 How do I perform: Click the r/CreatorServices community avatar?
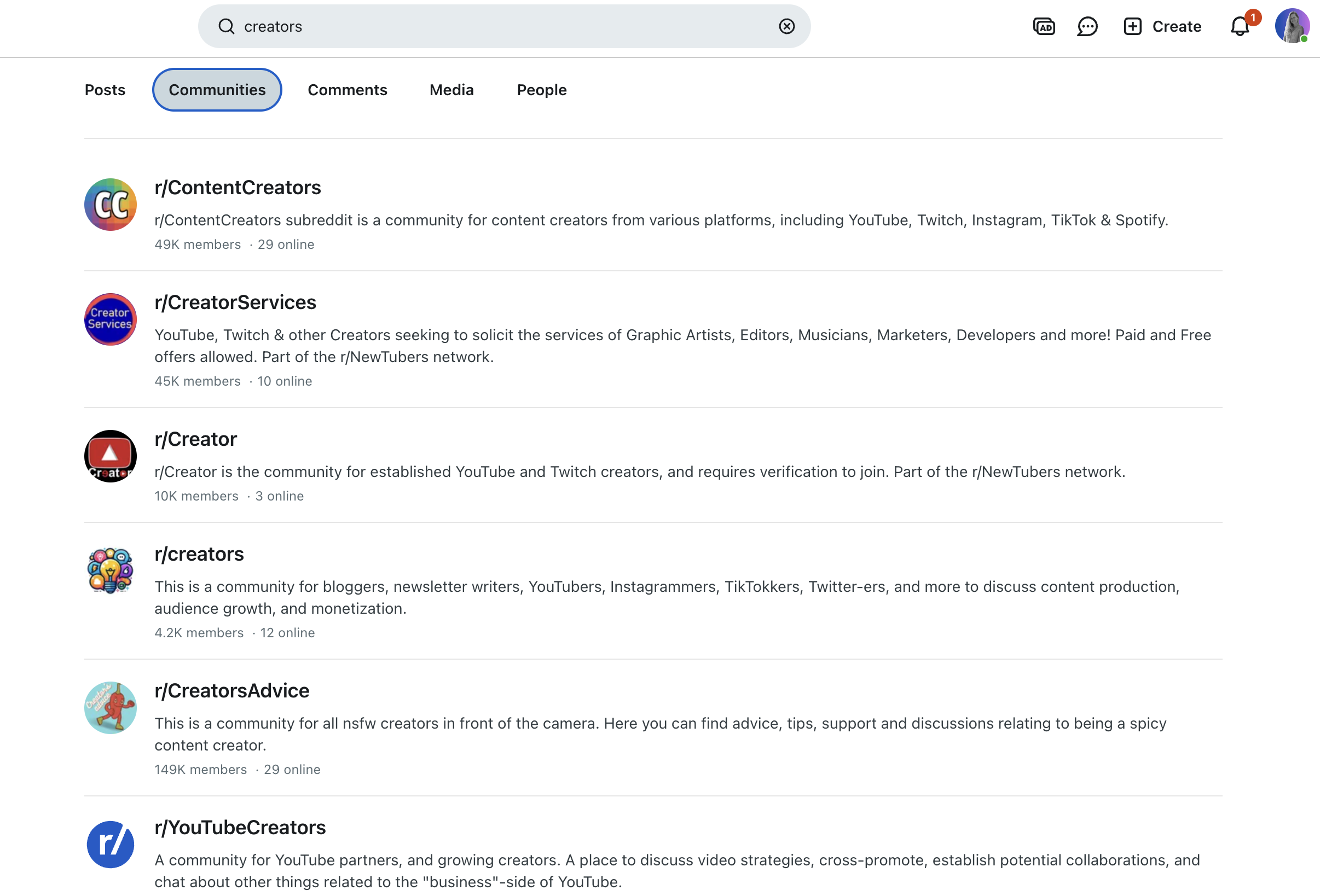point(110,319)
